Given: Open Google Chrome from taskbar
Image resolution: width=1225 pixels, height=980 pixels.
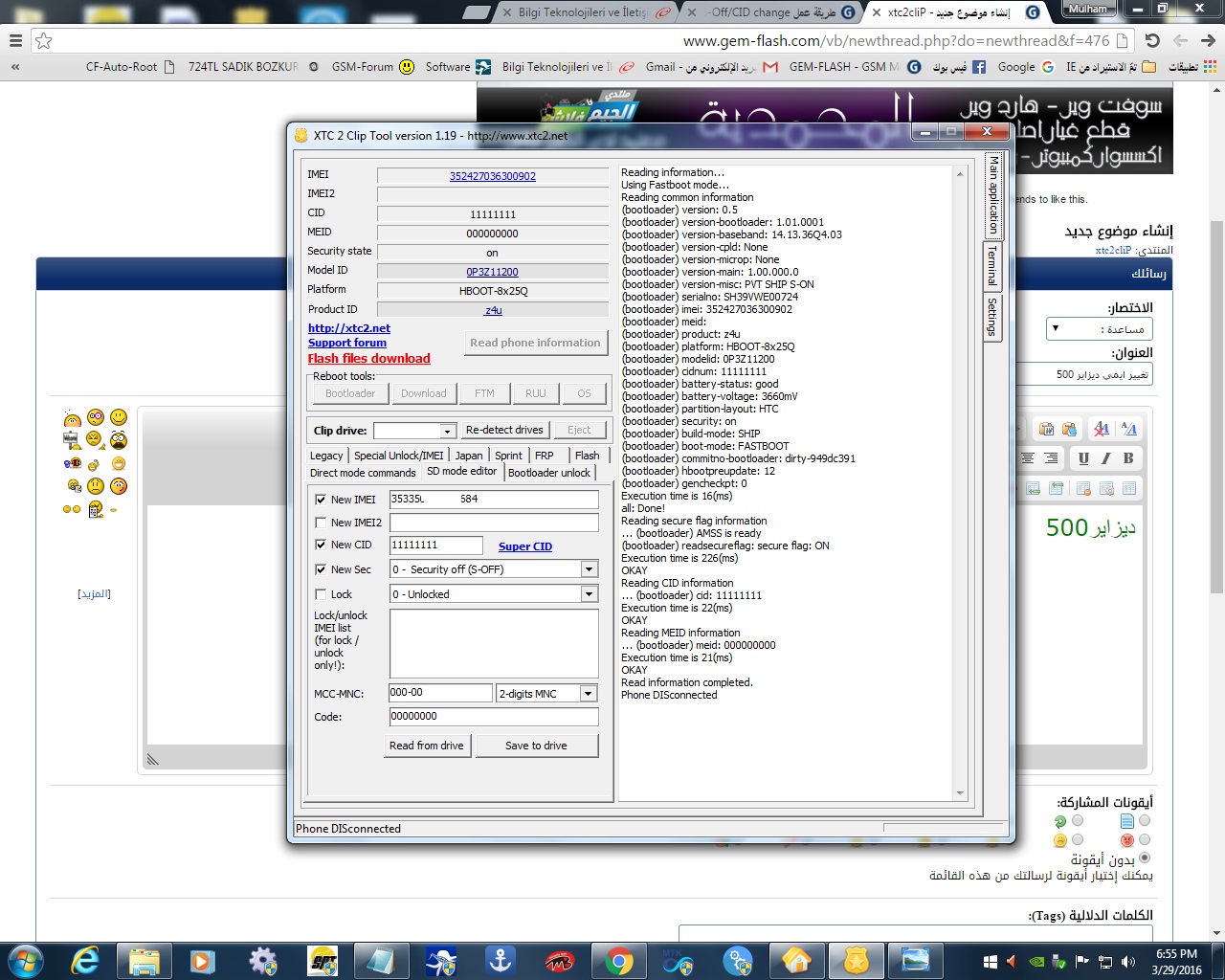Looking at the screenshot, I should click(619, 960).
